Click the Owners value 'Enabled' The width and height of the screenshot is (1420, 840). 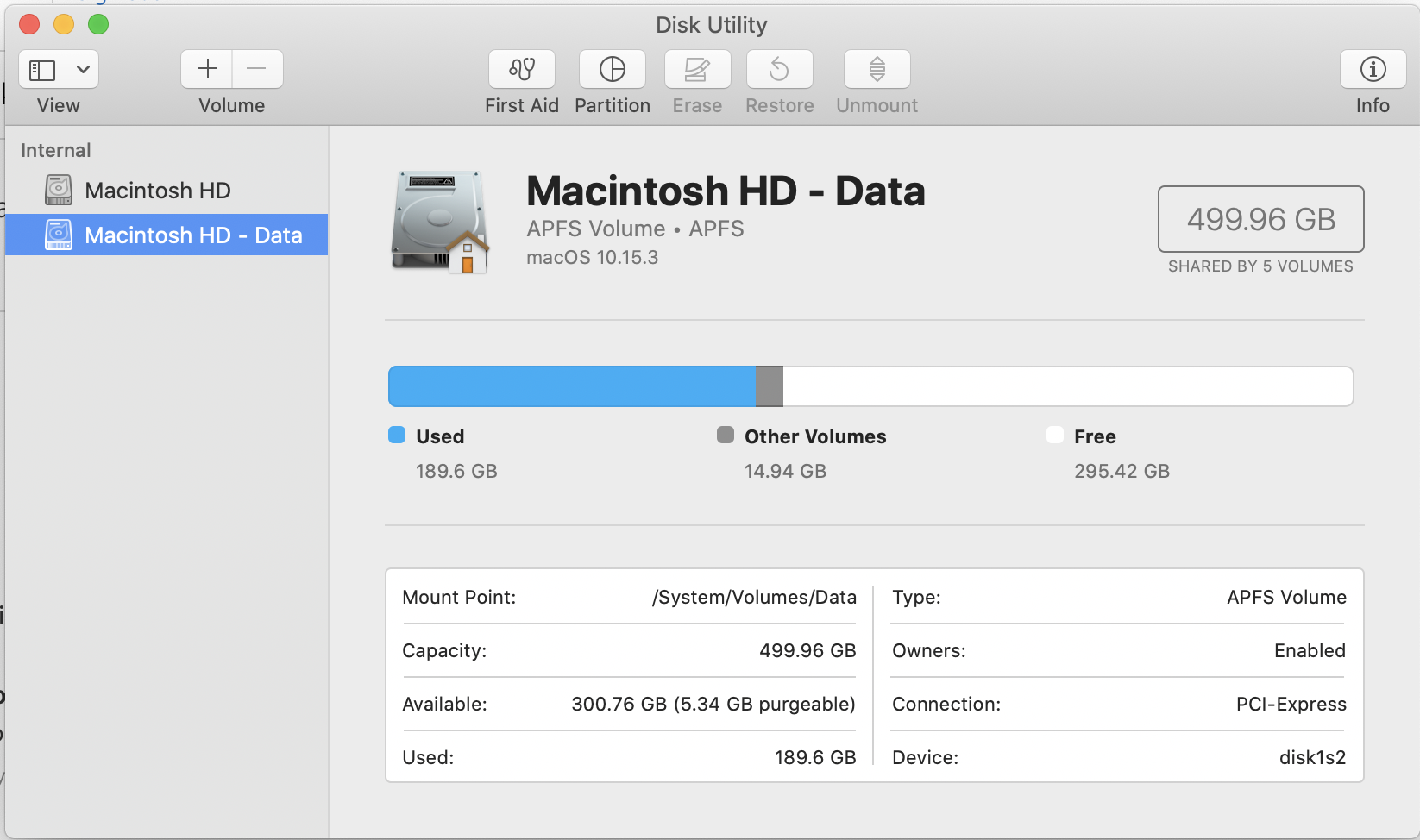1310,651
